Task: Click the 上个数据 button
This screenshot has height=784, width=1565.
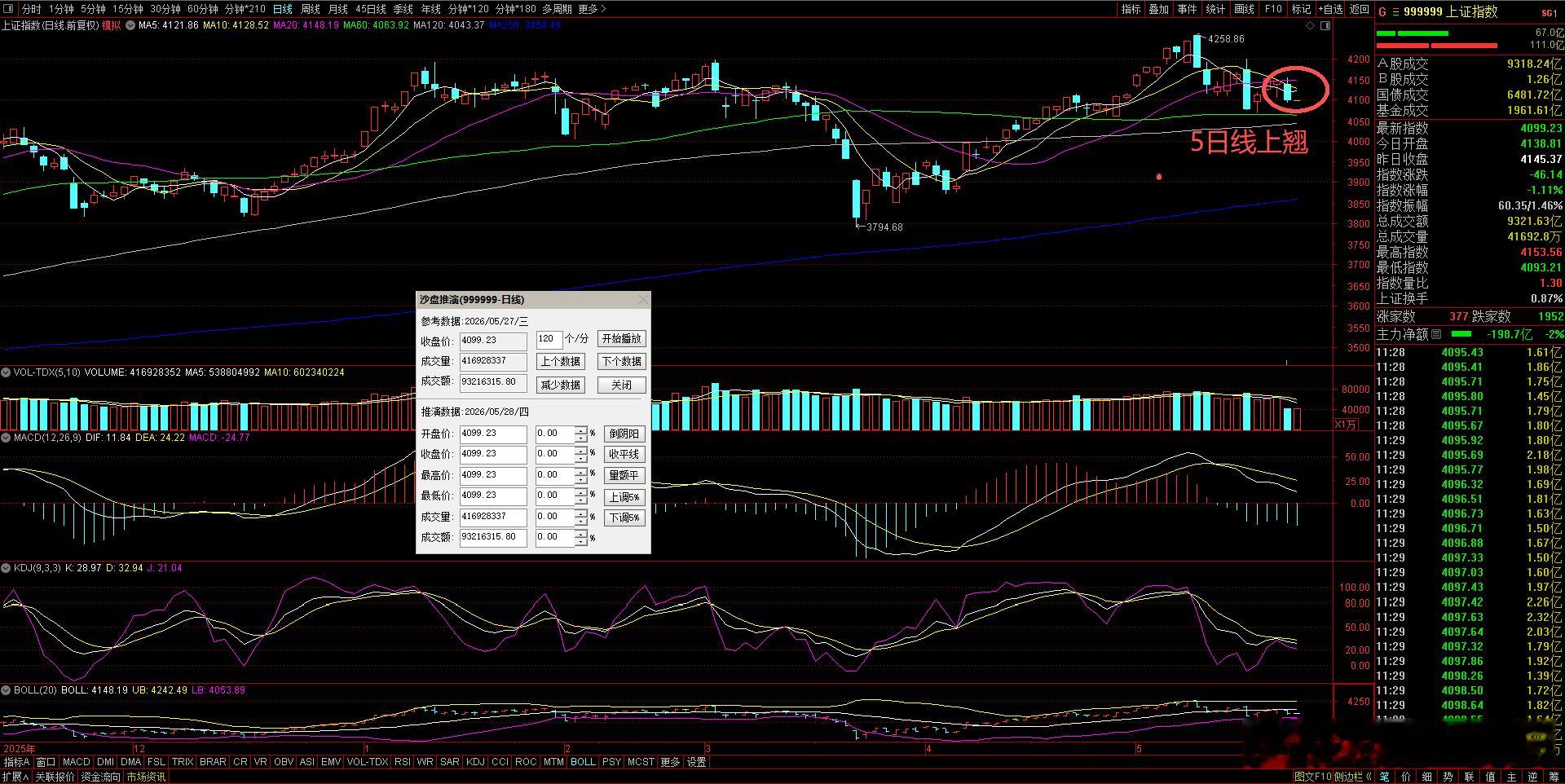Action: [560, 361]
